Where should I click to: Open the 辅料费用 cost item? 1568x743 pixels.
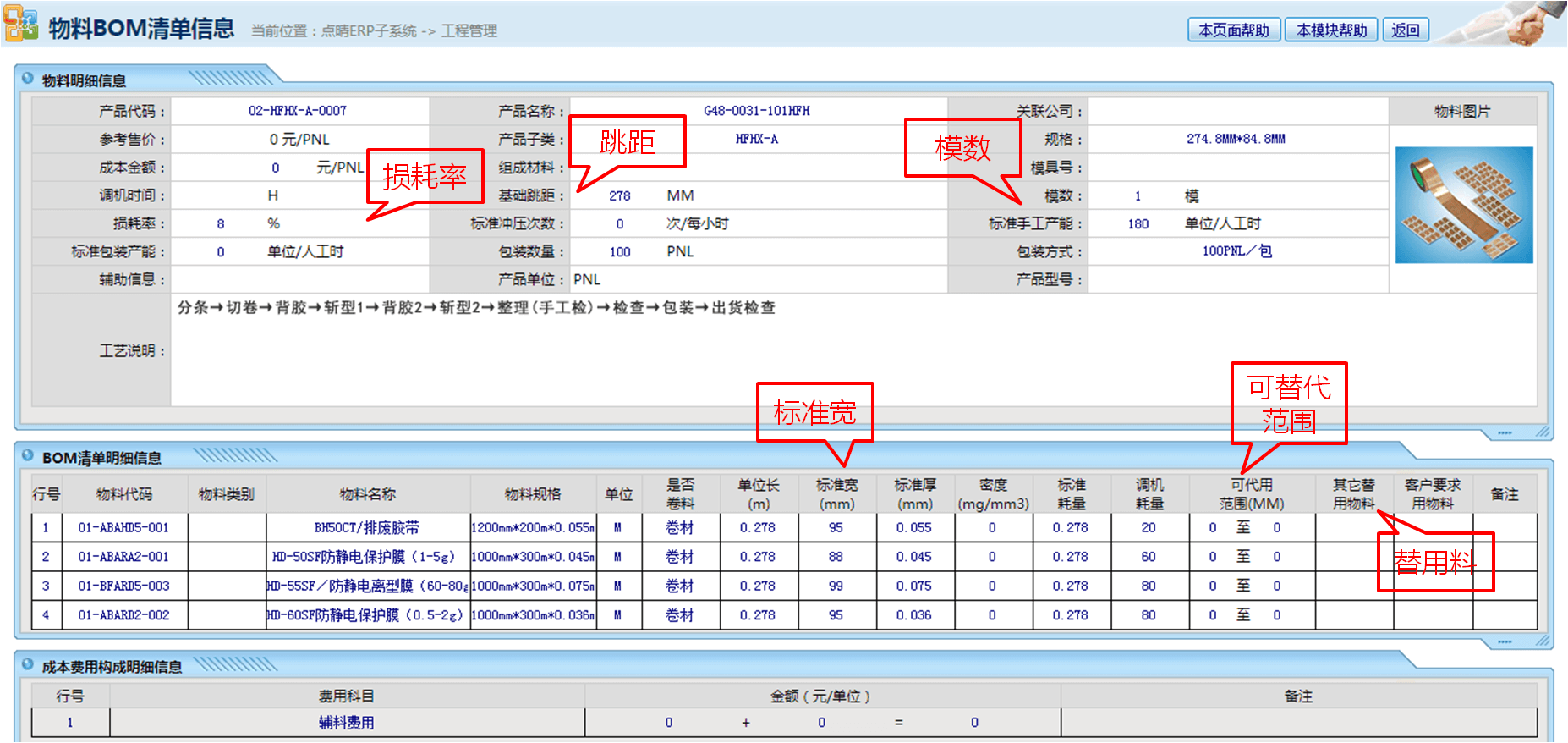(346, 723)
